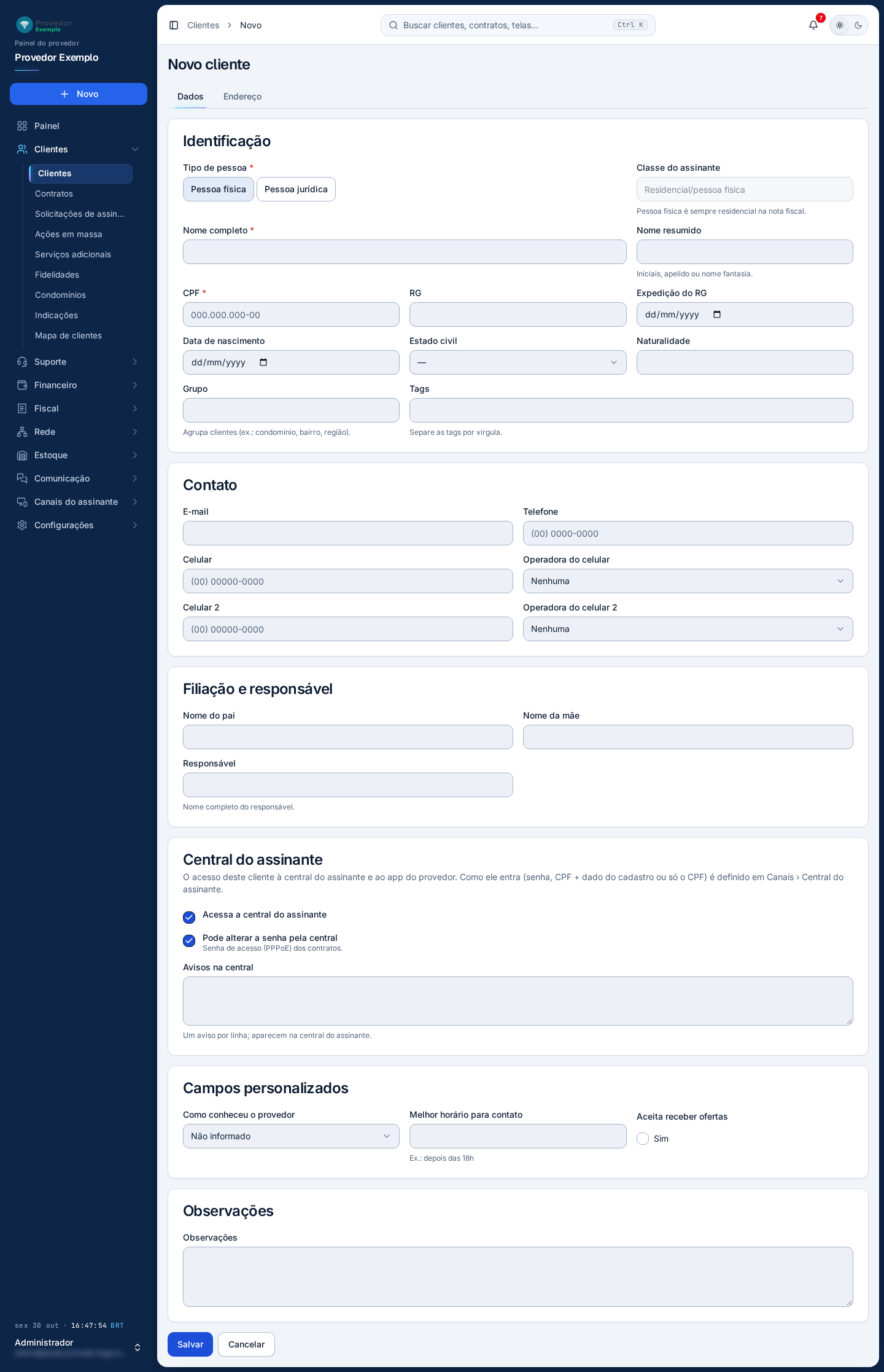Click the Comunicação chat icon
Viewport: 884px width, 1372px height.
pos(22,478)
